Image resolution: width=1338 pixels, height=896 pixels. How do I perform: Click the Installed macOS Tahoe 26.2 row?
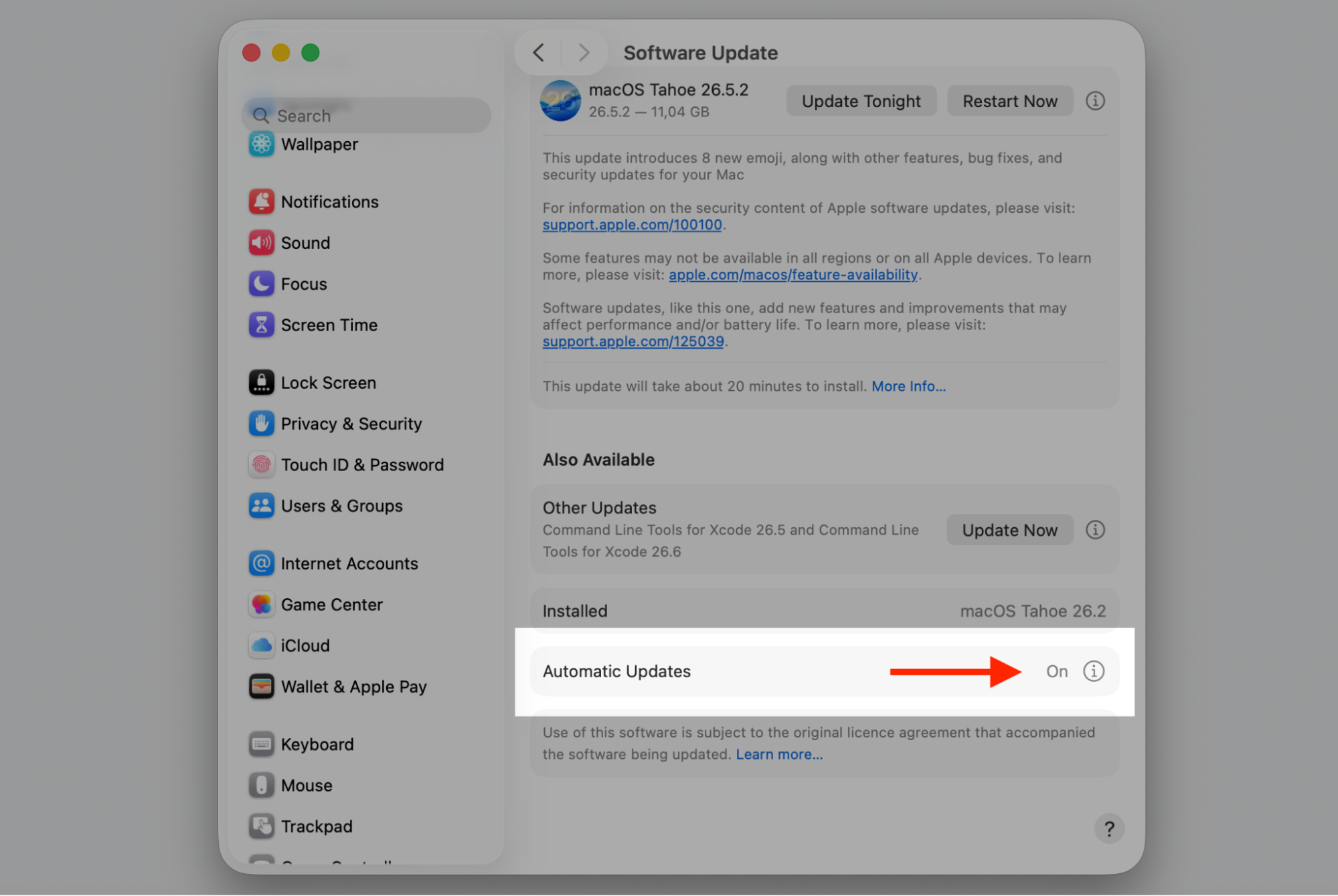825,611
